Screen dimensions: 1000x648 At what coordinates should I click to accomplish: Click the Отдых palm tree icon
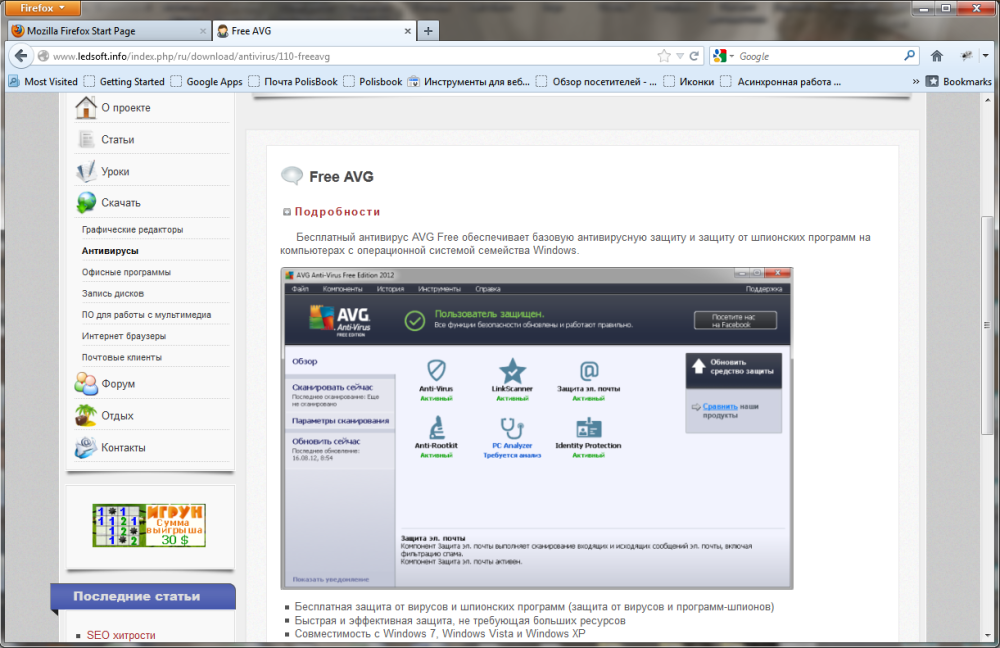coord(85,415)
